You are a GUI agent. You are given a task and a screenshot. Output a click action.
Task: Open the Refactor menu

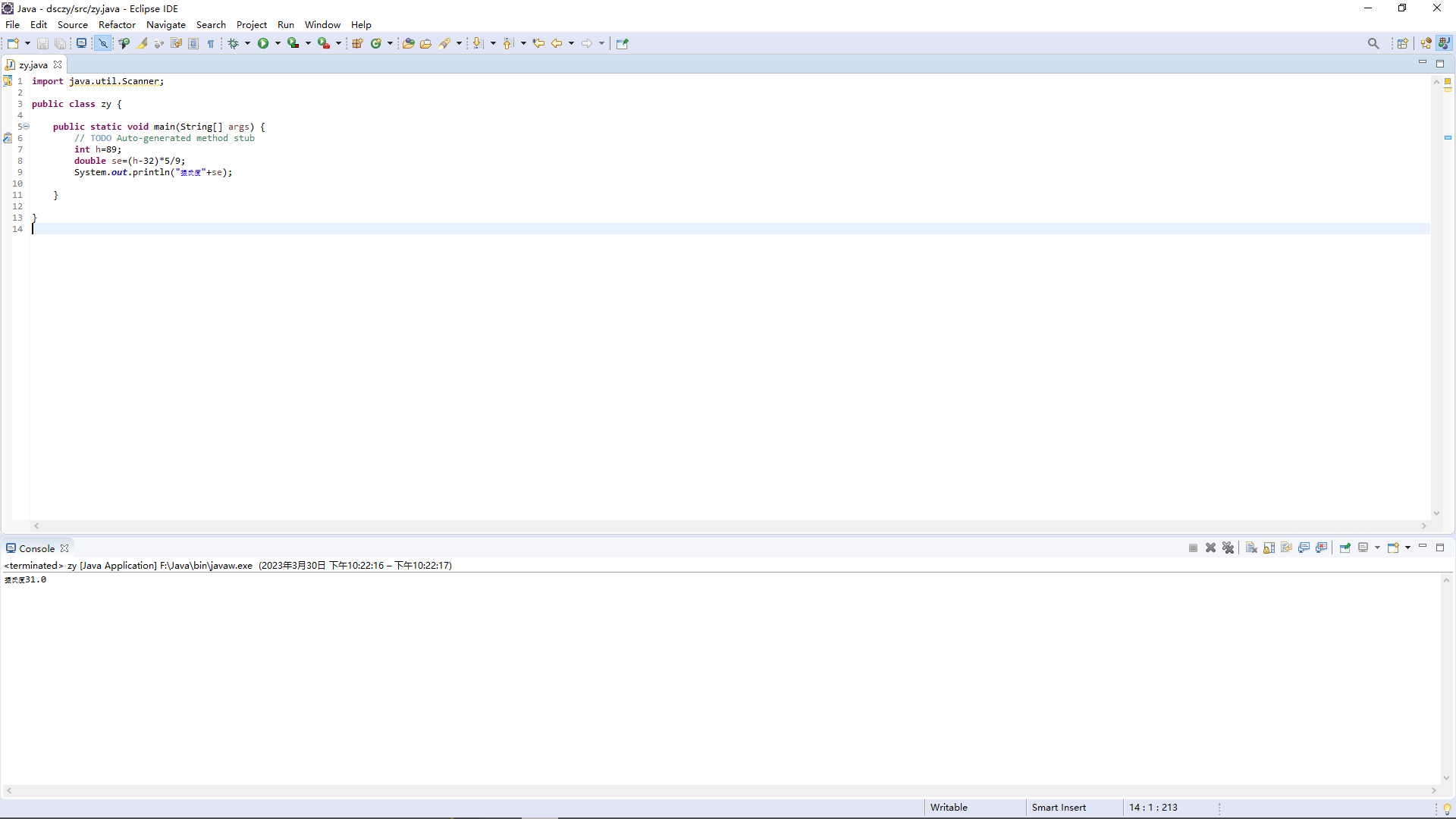(x=117, y=25)
